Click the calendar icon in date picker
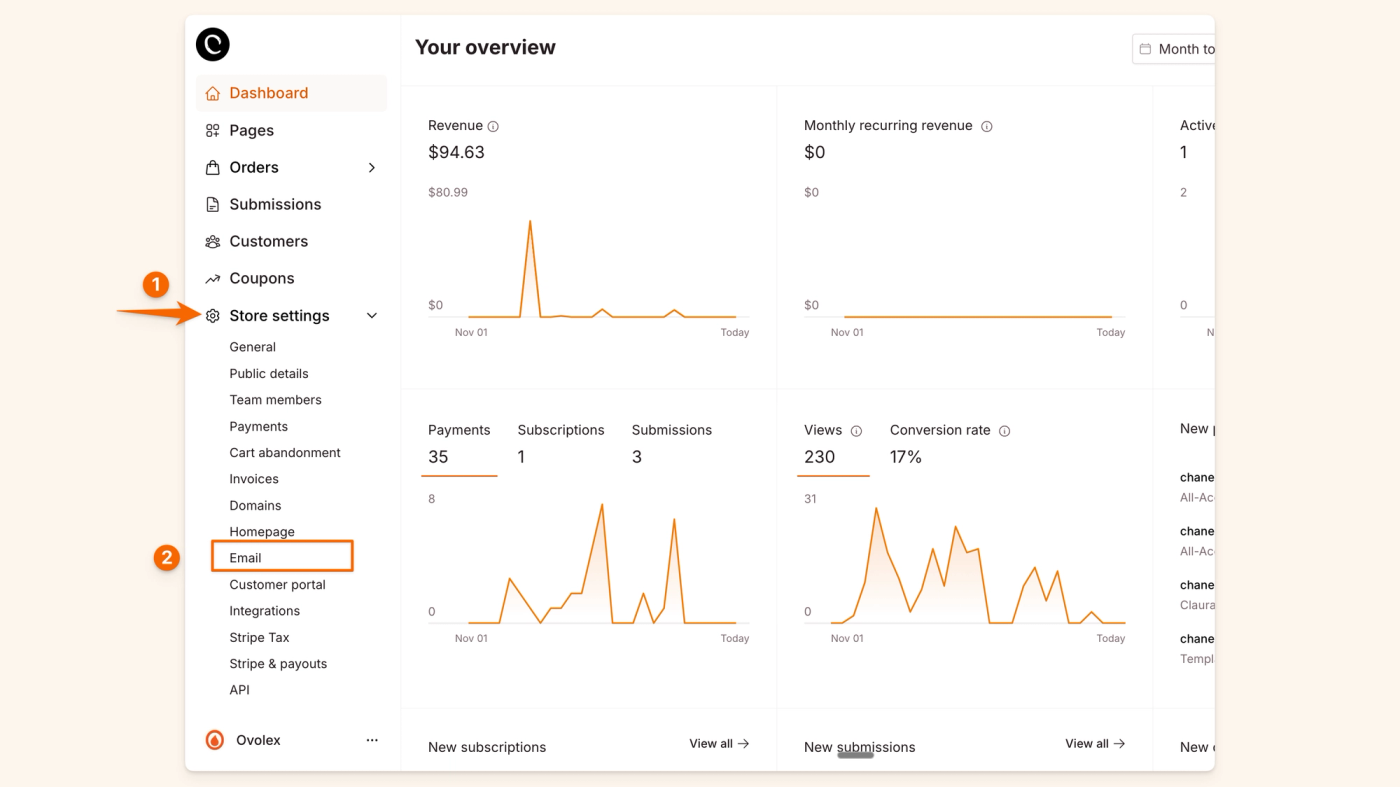Screen dimensions: 1400x787 point(1146,49)
